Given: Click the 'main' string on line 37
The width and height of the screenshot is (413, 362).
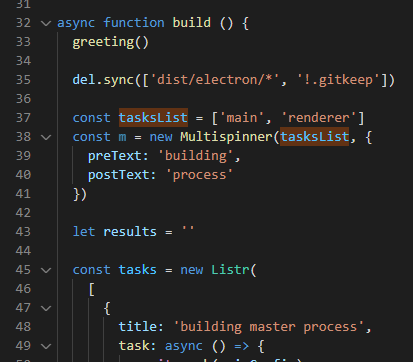Looking at the screenshot, I should [x=242, y=118].
